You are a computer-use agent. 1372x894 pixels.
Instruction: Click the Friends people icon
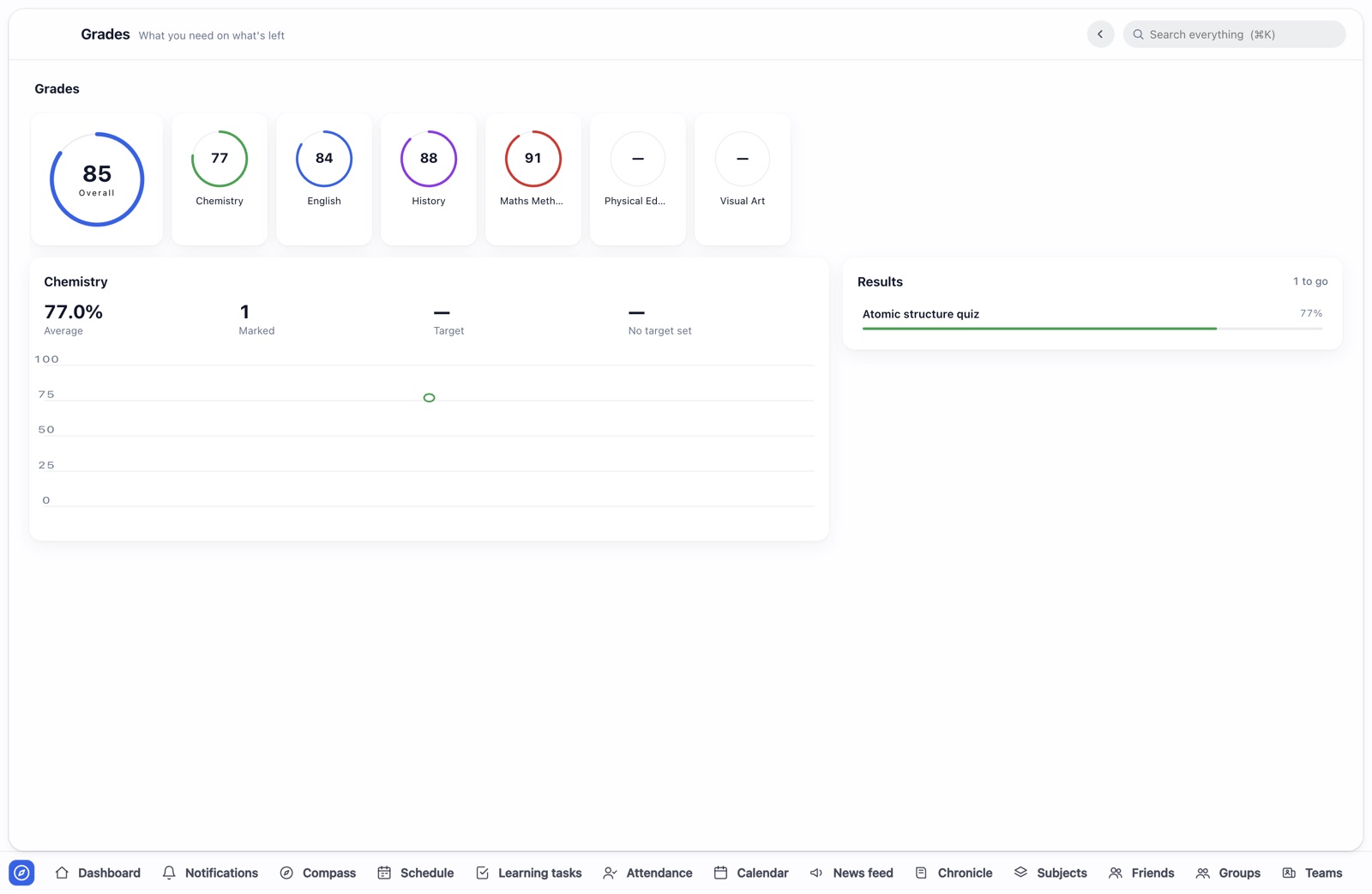pos(1115,873)
